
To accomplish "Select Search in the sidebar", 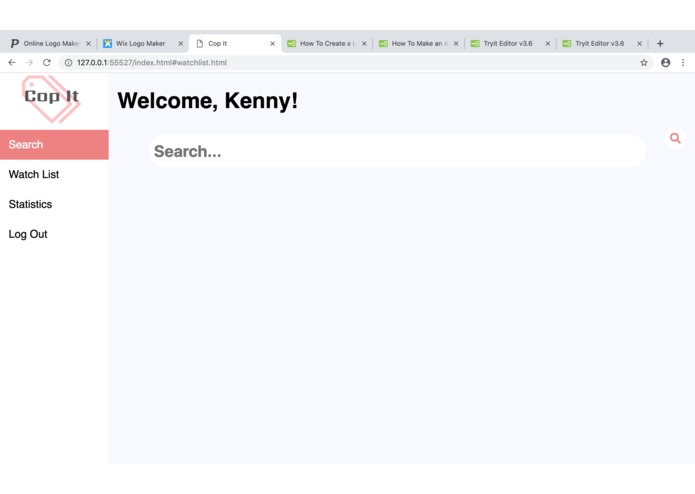I will click(54, 144).
